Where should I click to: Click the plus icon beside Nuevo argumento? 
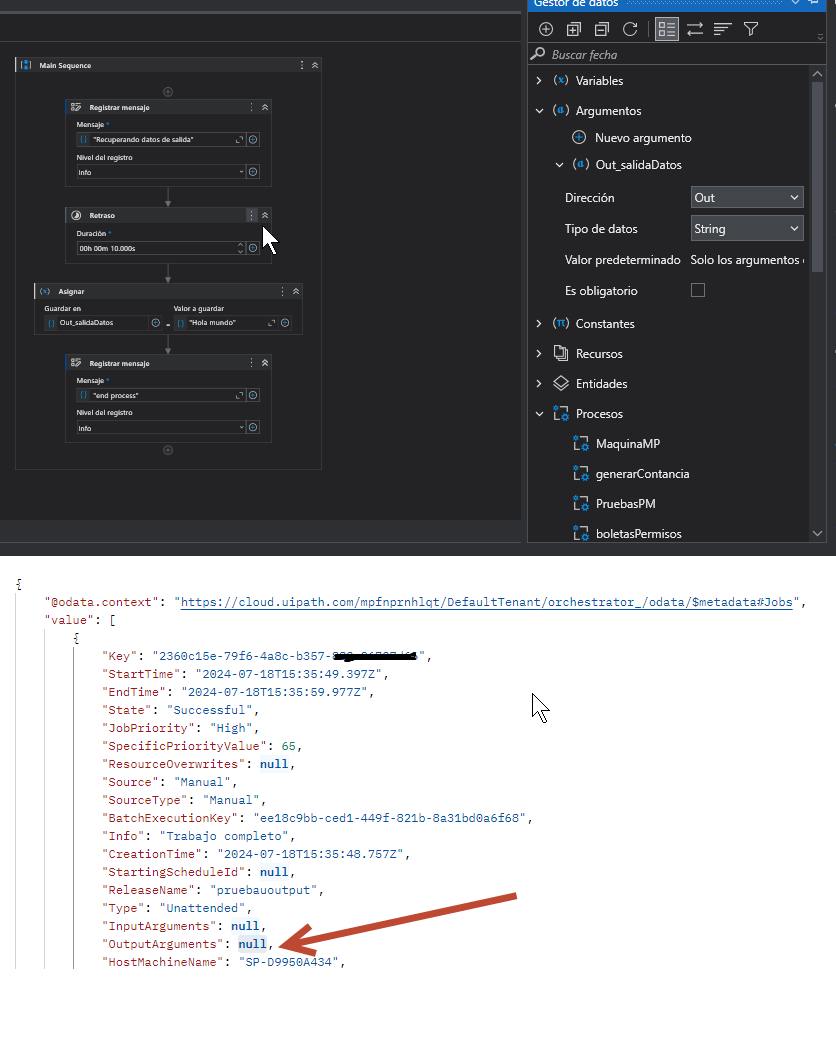578,137
